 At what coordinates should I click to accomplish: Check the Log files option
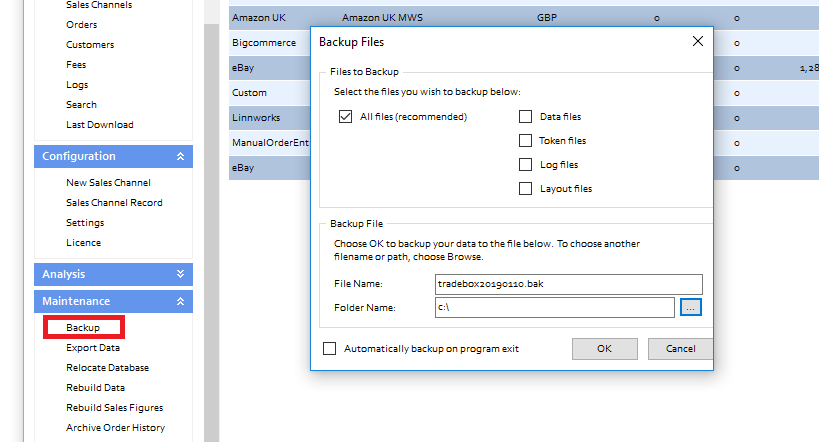coord(525,165)
